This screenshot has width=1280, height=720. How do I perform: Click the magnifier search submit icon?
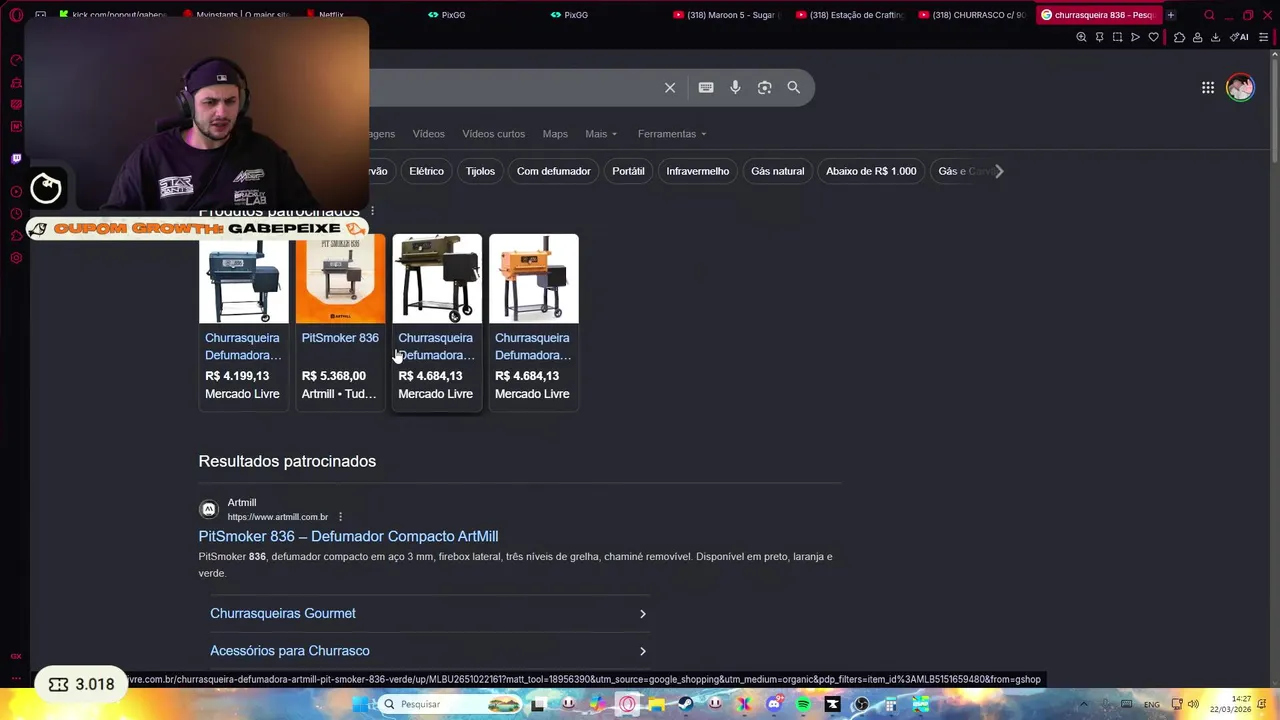coord(793,88)
